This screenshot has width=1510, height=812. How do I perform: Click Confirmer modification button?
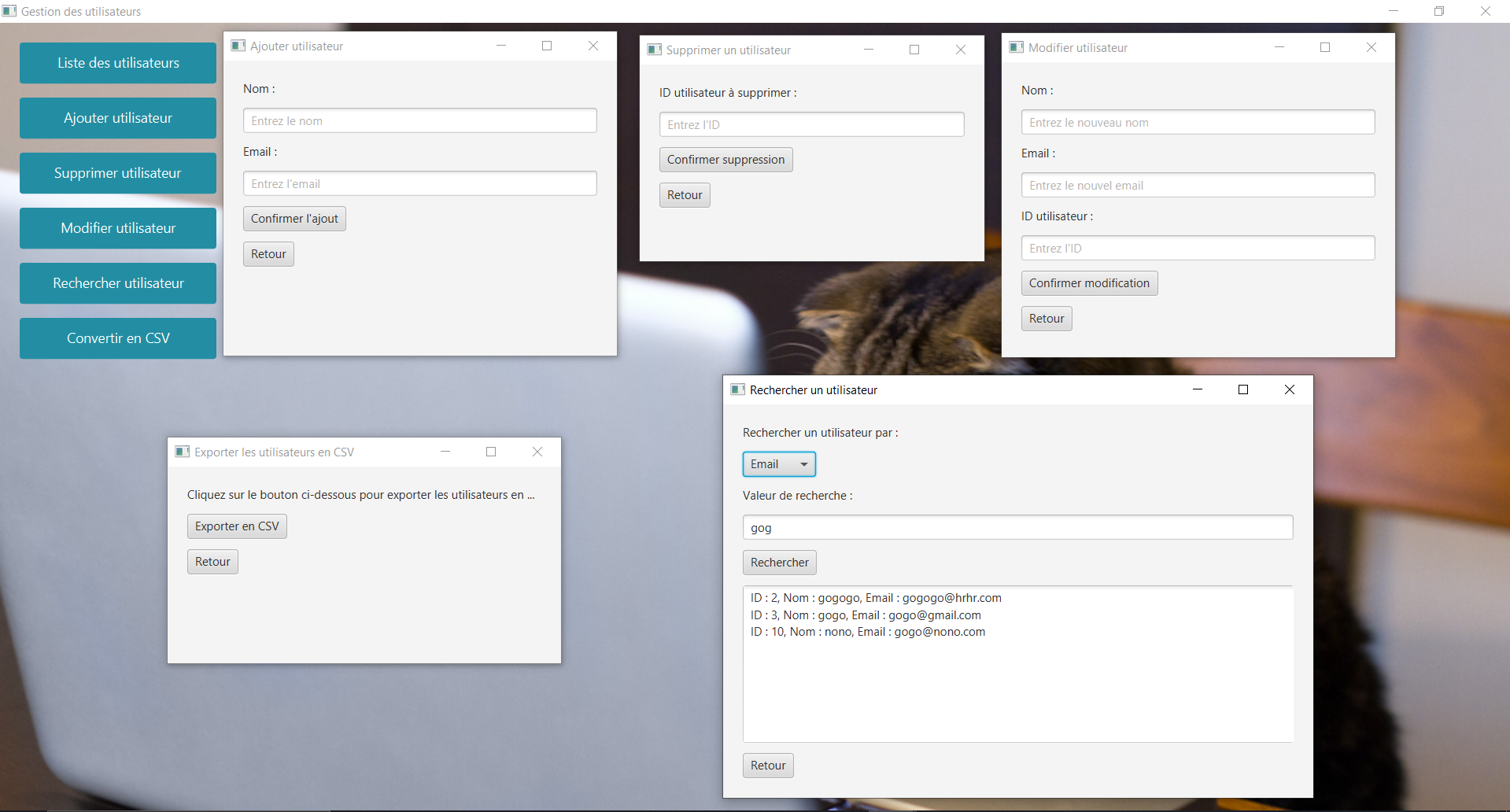[x=1089, y=283]
